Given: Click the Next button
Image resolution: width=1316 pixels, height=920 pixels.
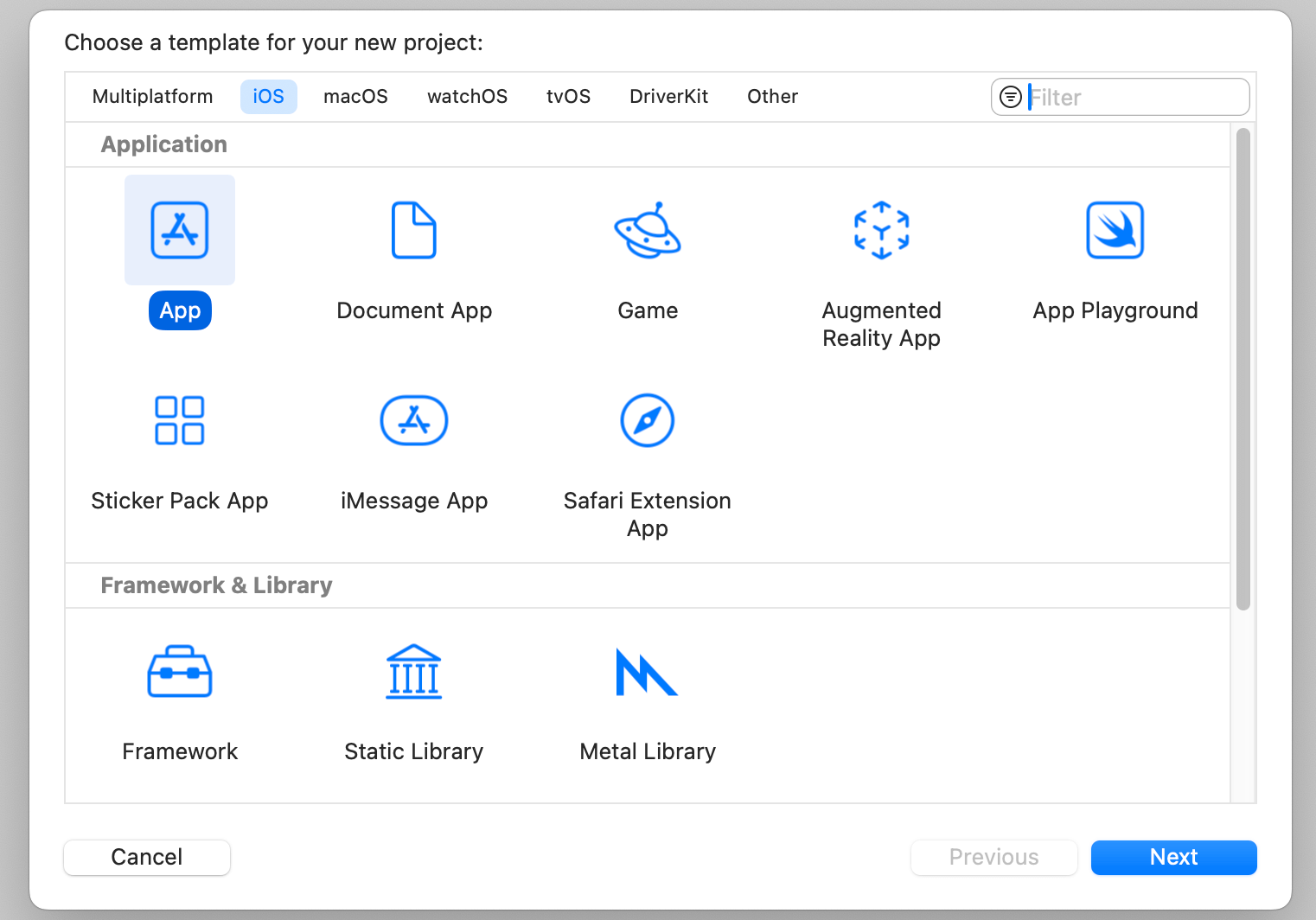Looking at the screenshot, I should coord(1173,857).
